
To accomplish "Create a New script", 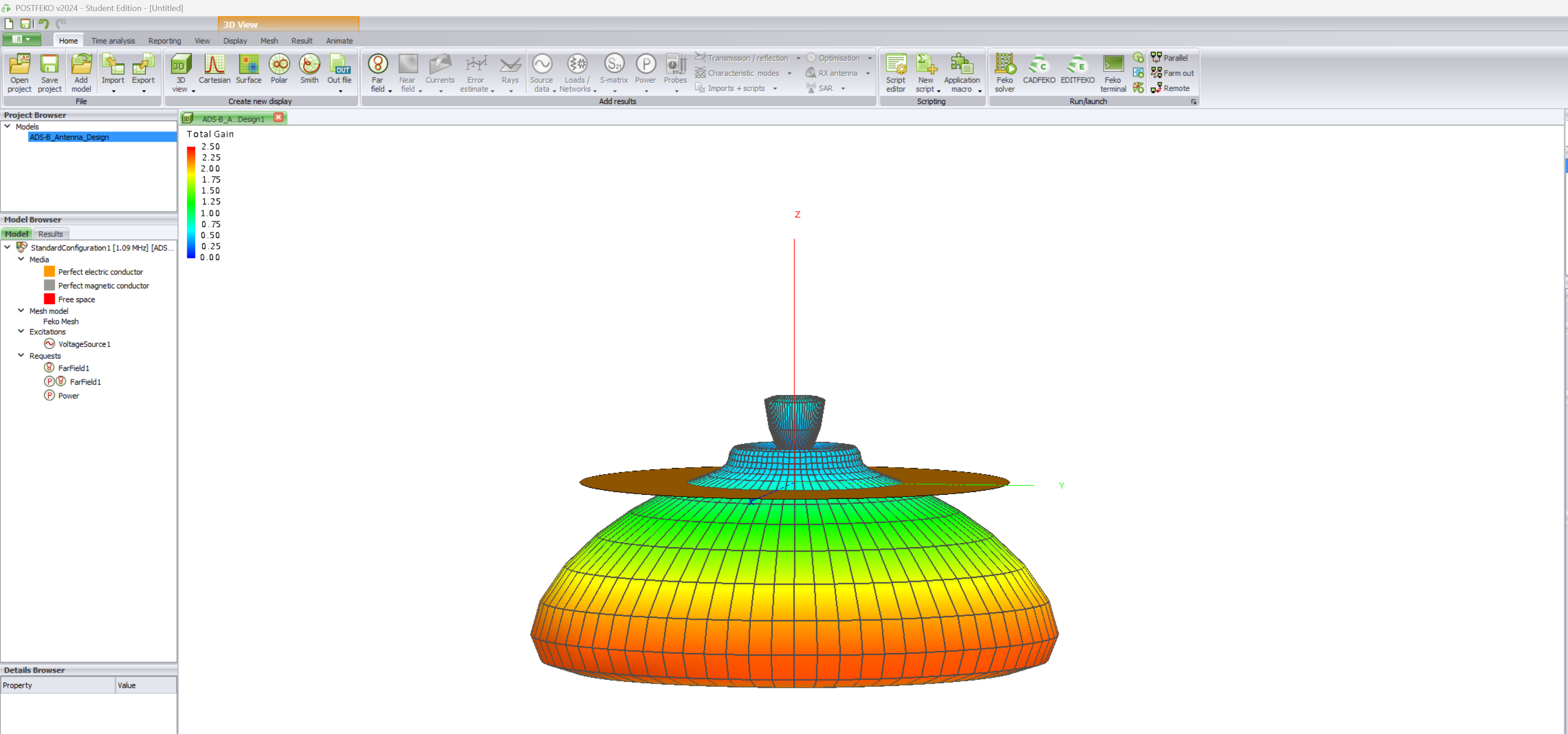I will [x=926, y=72].
